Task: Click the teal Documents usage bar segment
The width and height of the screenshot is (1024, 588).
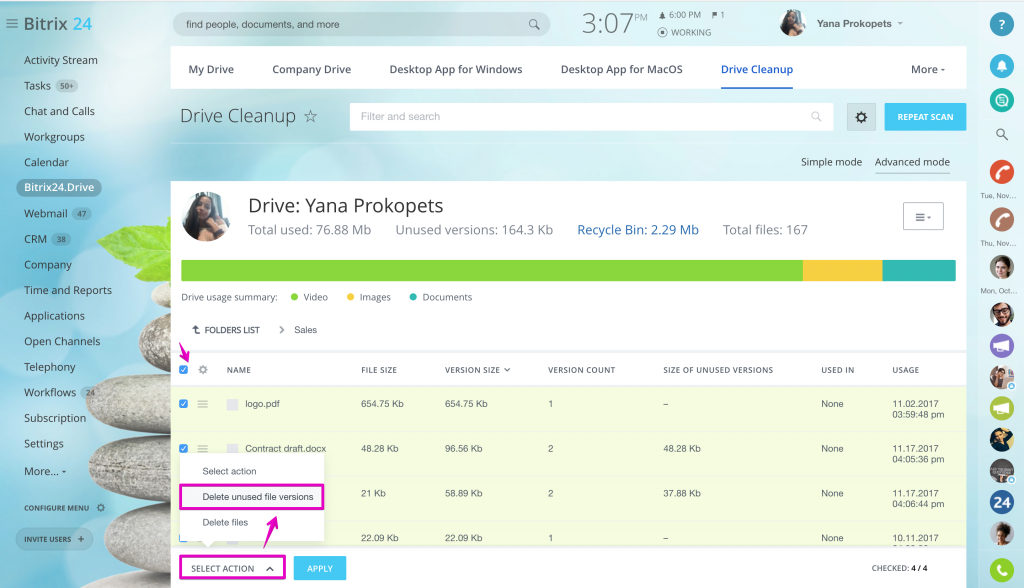Action: [919, 270]
